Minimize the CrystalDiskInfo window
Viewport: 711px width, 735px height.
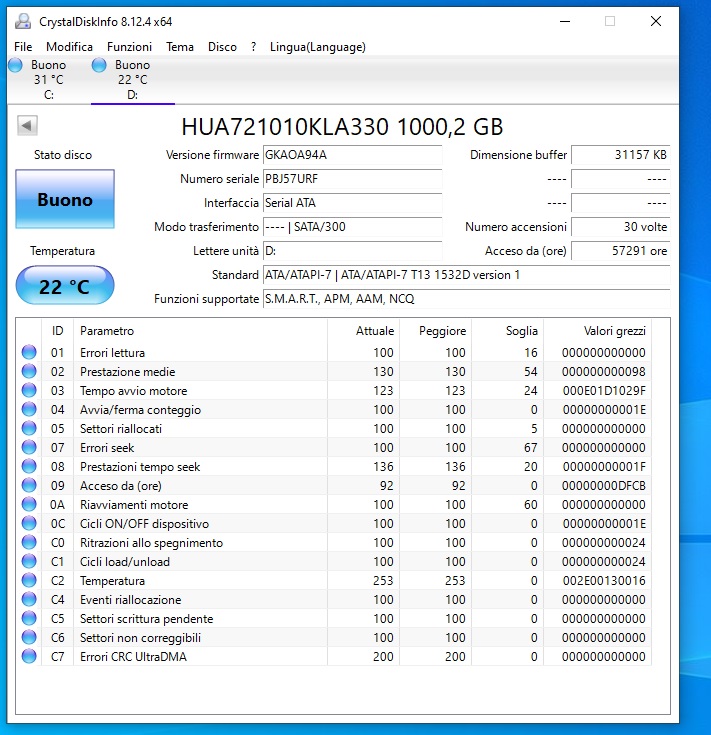(565, 22)
